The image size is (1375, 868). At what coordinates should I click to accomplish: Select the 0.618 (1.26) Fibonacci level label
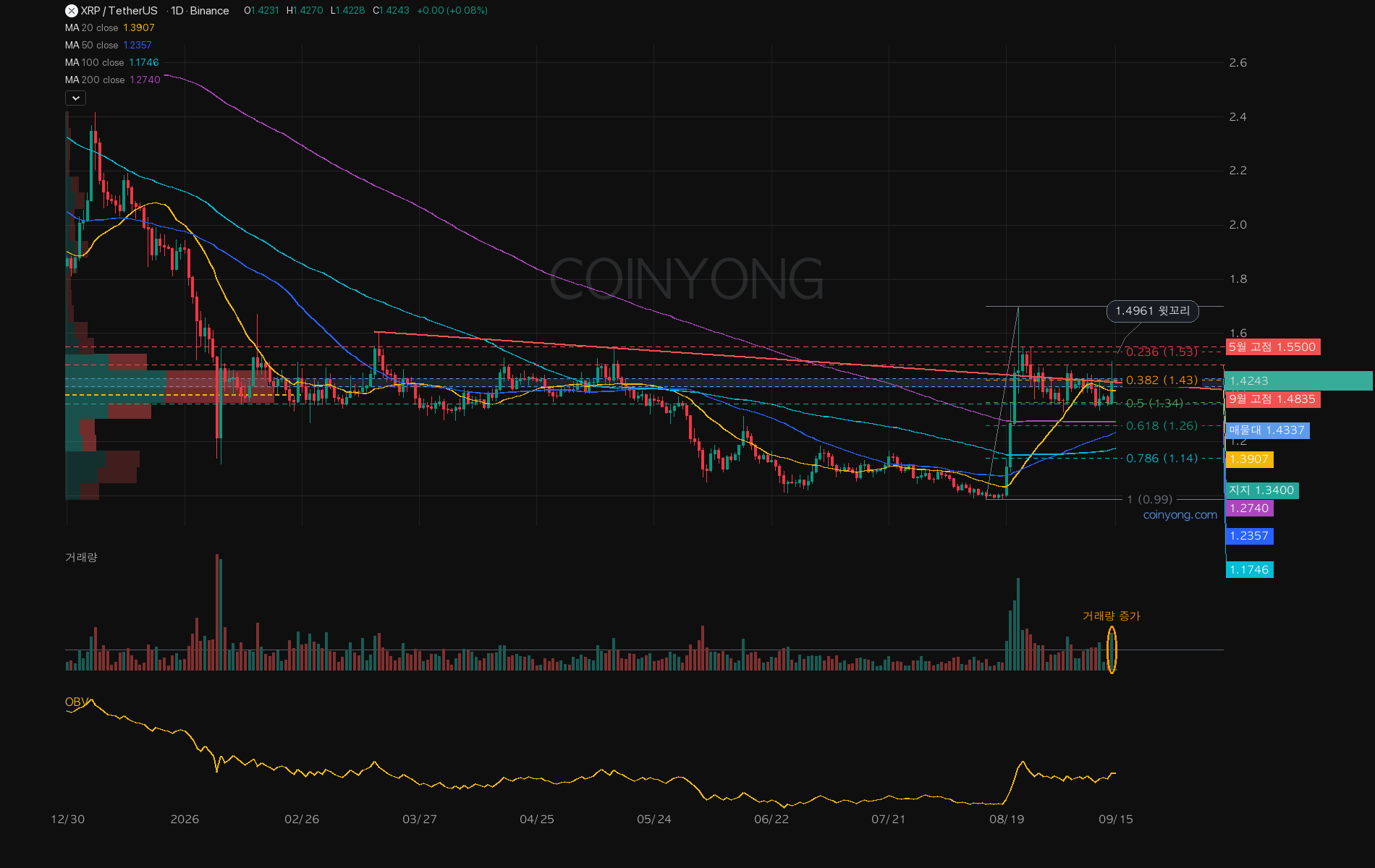(1162, 425)
